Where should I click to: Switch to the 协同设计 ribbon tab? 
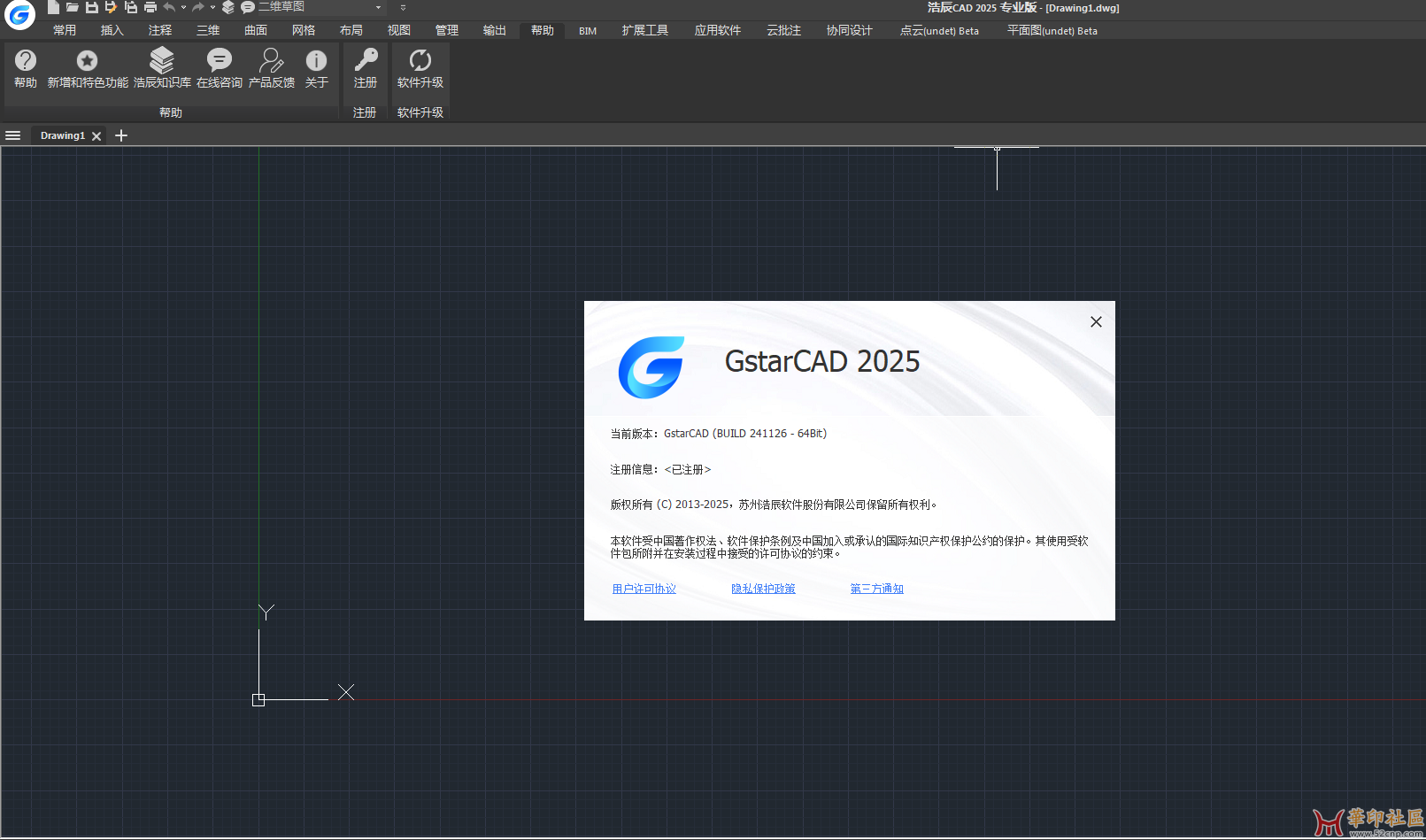pyautogui.click(x=850, y=30)
